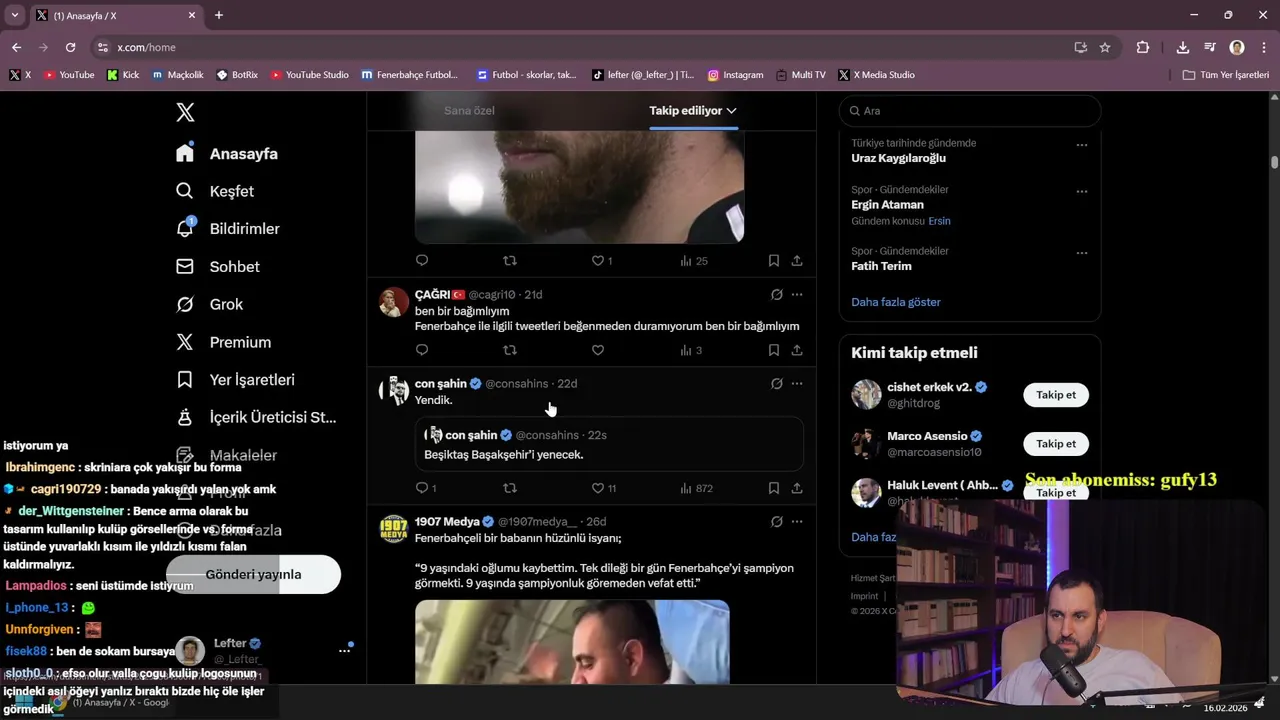Image resolution: width=1280 pixels, height=720 pixels.
Task: Open Keşfet search page
Action: (x=215, y=191)
